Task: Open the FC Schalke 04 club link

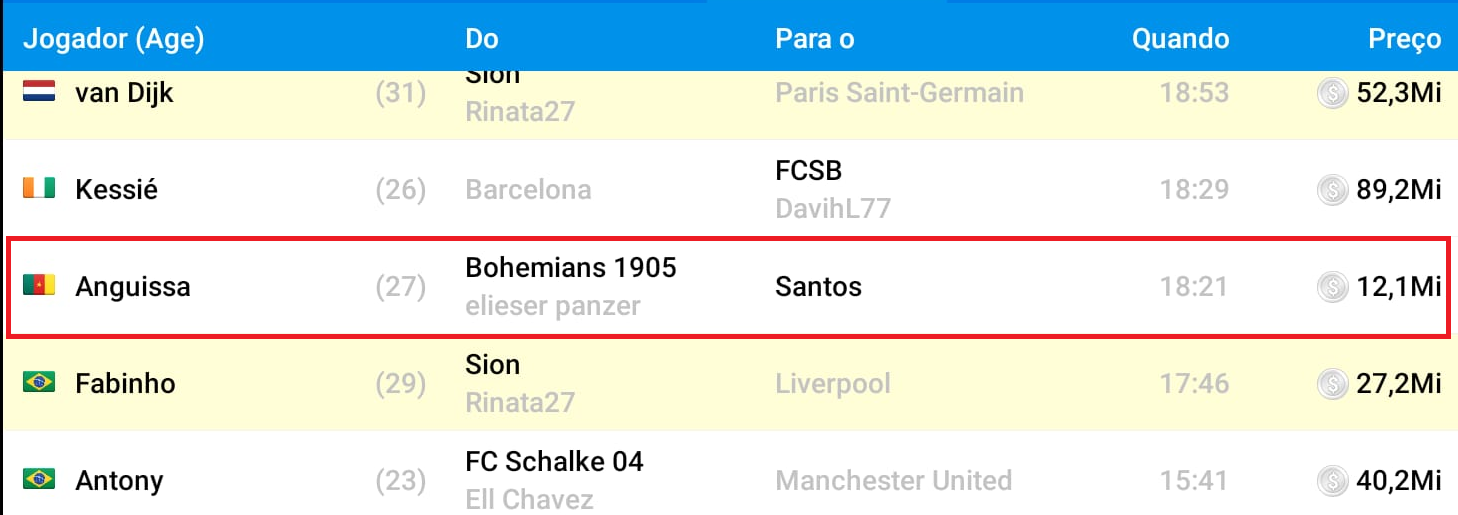Action: tap(554, 462)
